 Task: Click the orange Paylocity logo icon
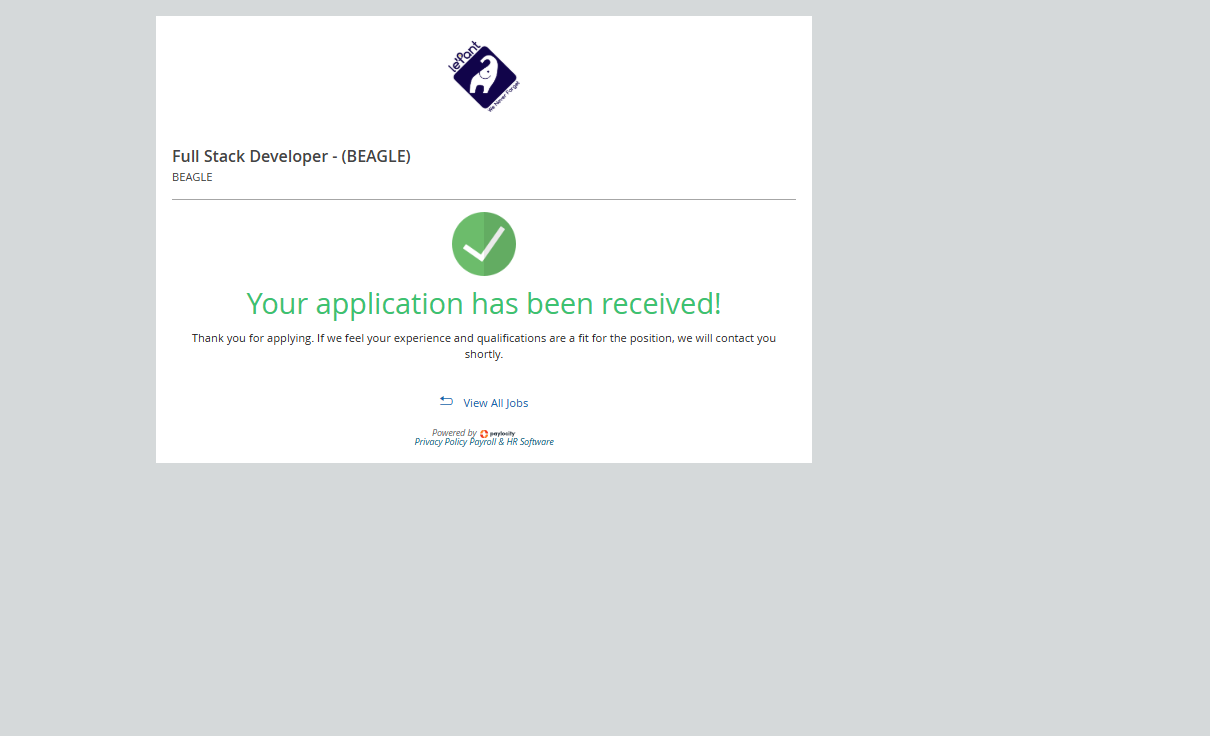click(484, 434)
